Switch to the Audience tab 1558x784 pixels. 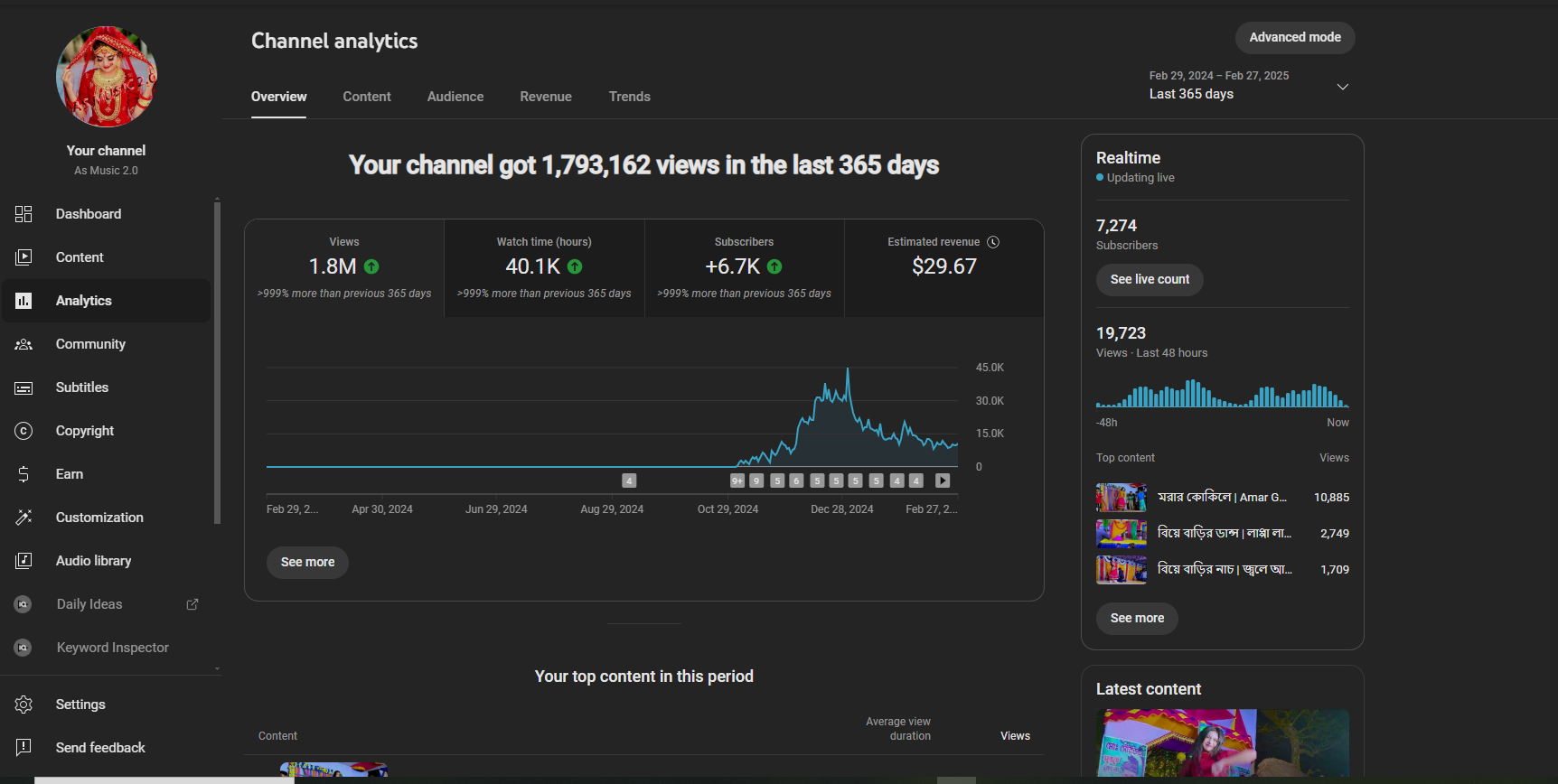(455, 97)
